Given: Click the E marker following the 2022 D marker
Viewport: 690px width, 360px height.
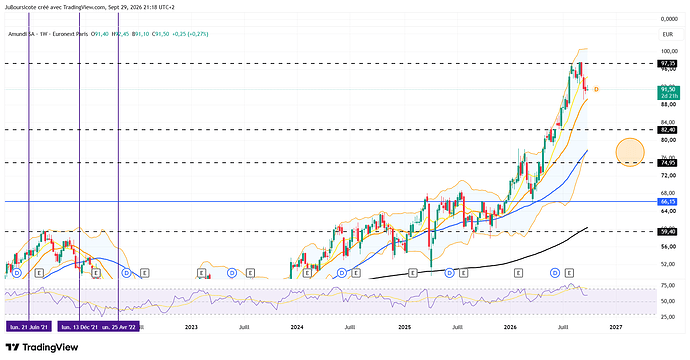Looking at the screenshot, I should pos(145,273).
